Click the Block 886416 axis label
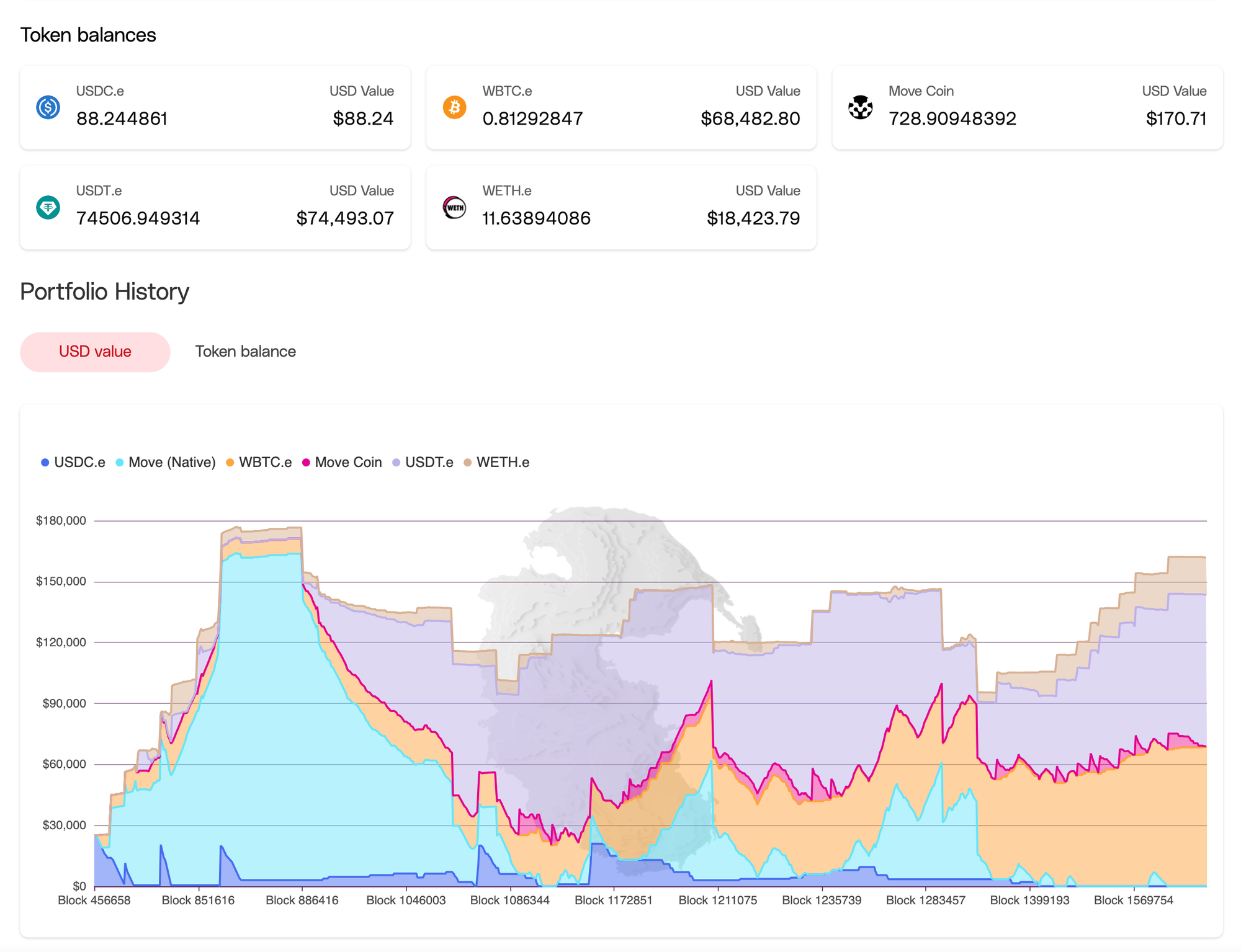1241x952 pixels. 302,900
